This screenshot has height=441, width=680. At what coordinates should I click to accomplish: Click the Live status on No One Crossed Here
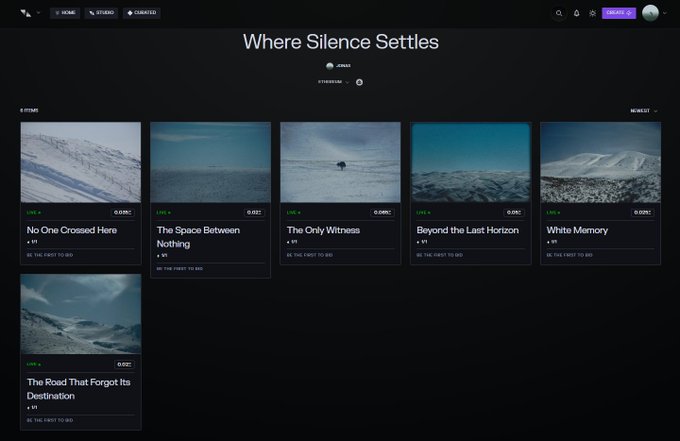pyautogui.click(x=34, y=213)
